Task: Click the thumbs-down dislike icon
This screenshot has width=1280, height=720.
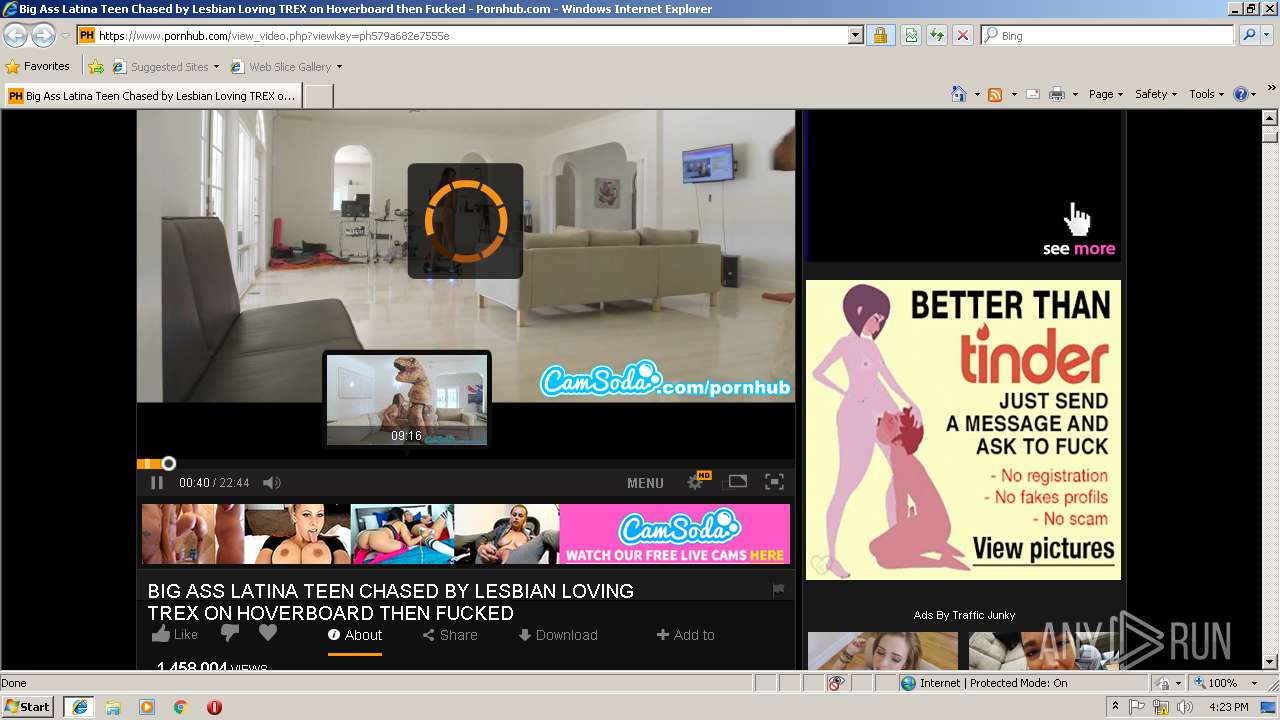Action: click(230, 633)
